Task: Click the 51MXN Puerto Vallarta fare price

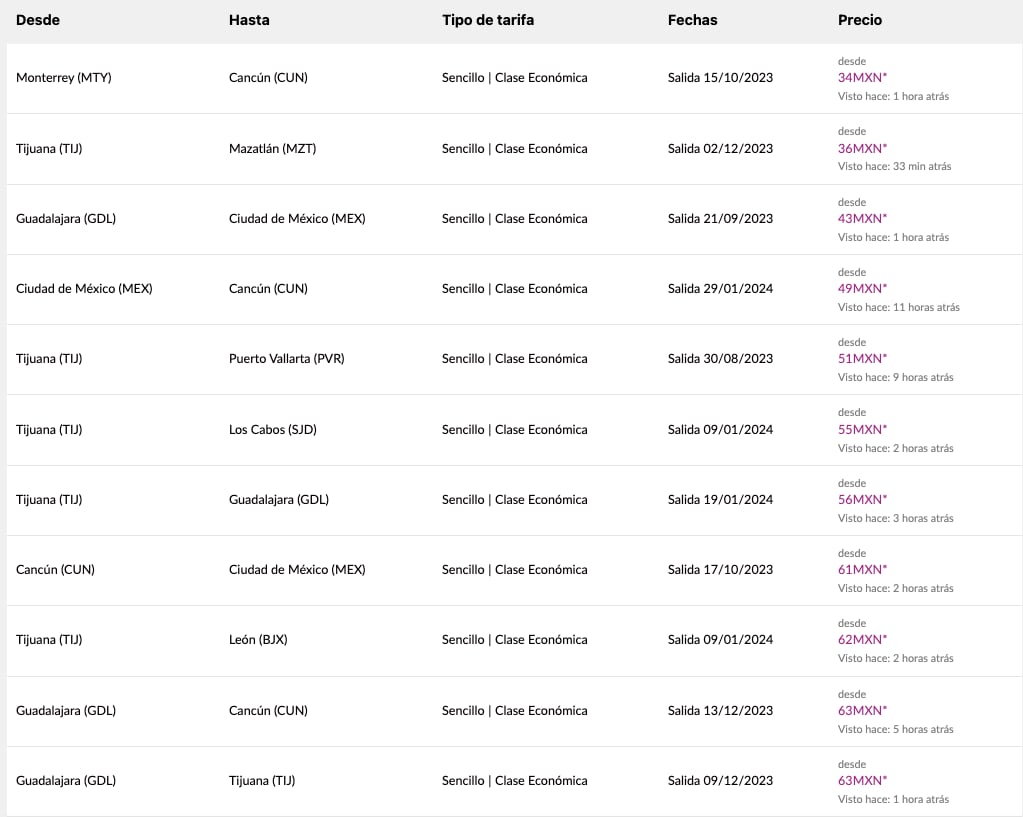Action: [x=862, y=358]
